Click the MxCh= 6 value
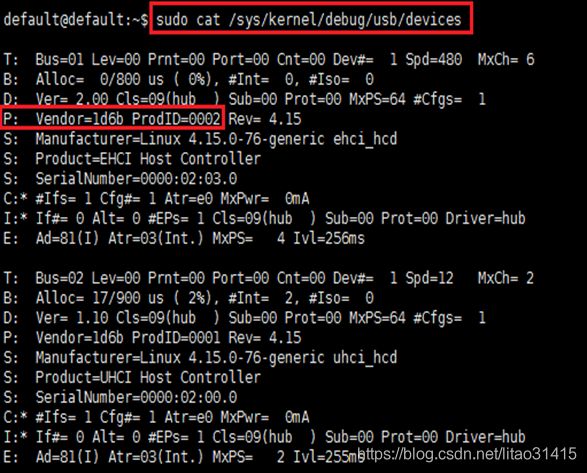Viewport: 587px width, 473px height. pos(506,59)
